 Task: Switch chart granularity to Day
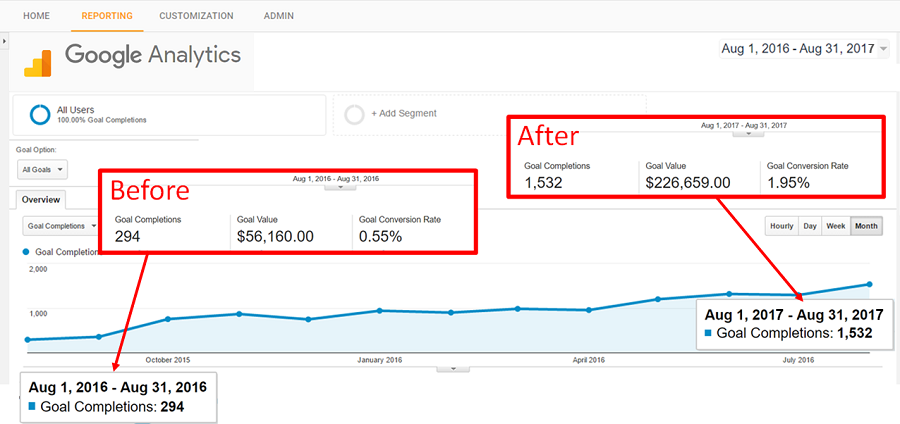coord(810,226)
